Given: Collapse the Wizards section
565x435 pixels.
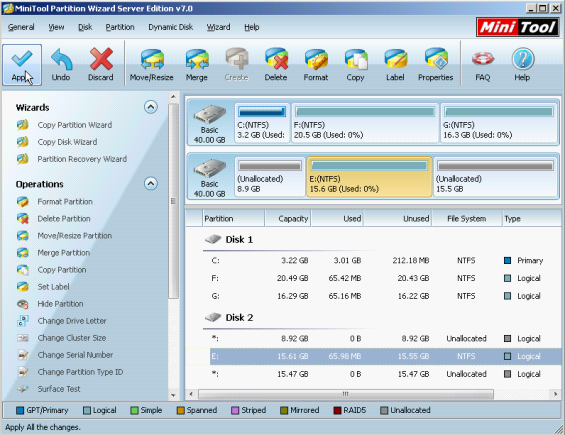Looking at the screenshot, I should pos(151,107).
